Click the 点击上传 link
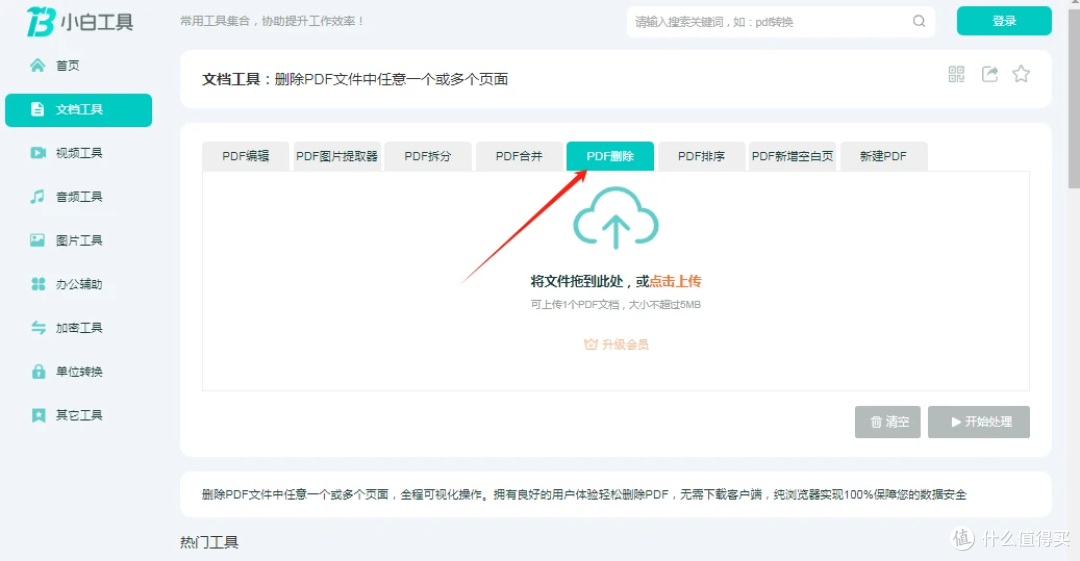Screen dimensions: 1080x561 [x=675, y=281]
